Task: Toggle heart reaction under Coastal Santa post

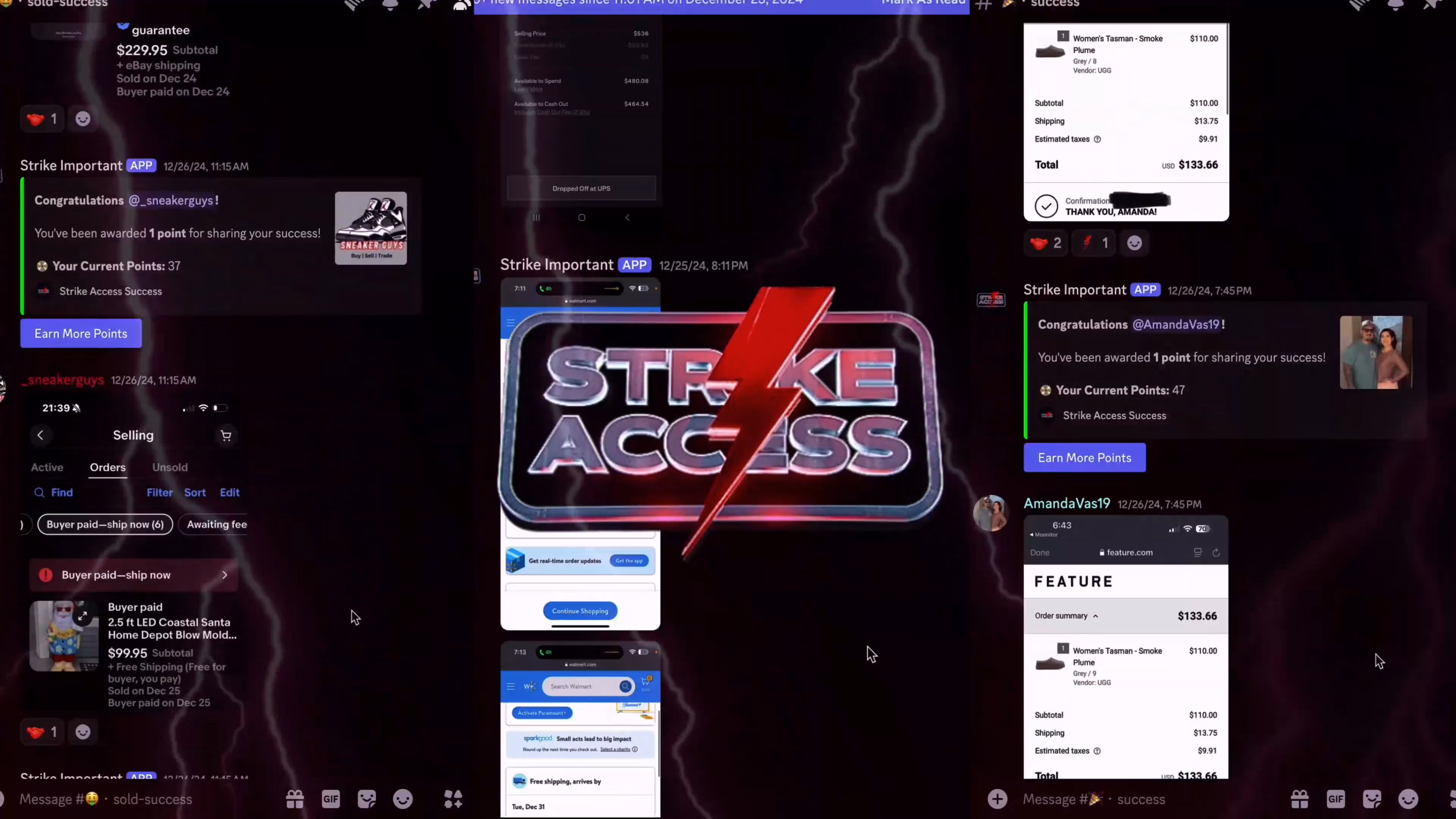Action: (42, 732)
